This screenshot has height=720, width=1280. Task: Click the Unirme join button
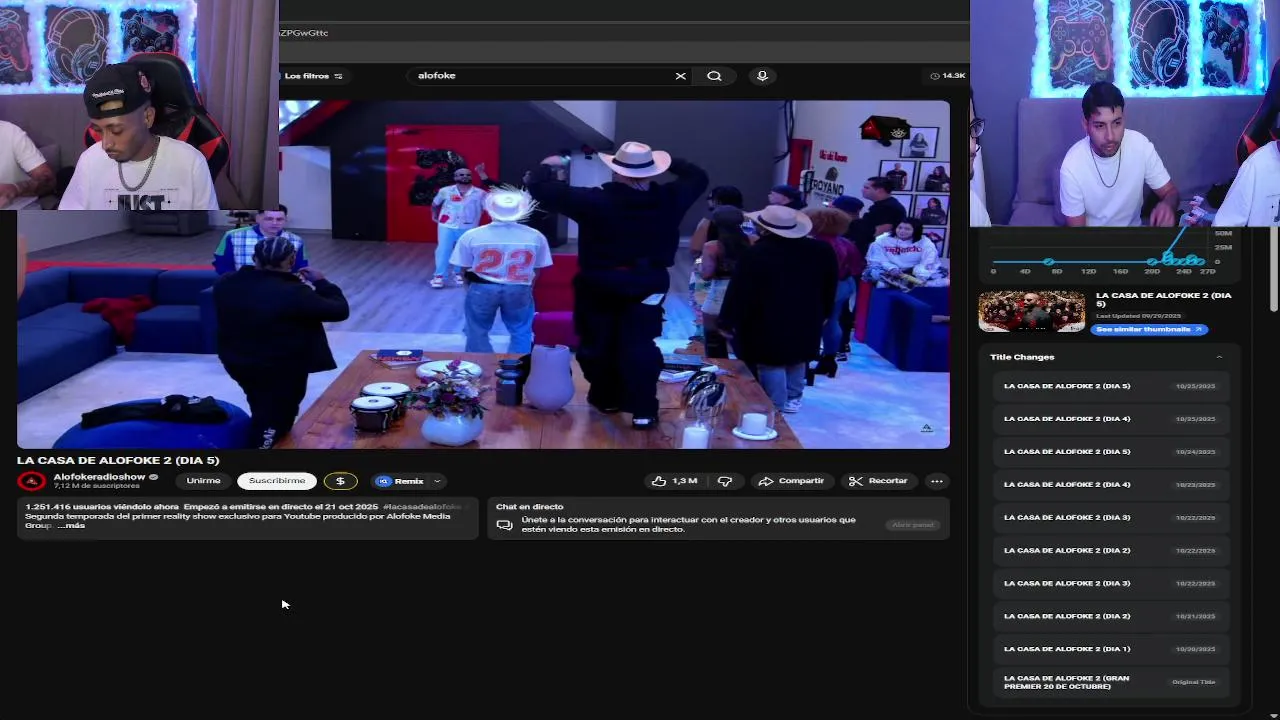click(203, 481)
